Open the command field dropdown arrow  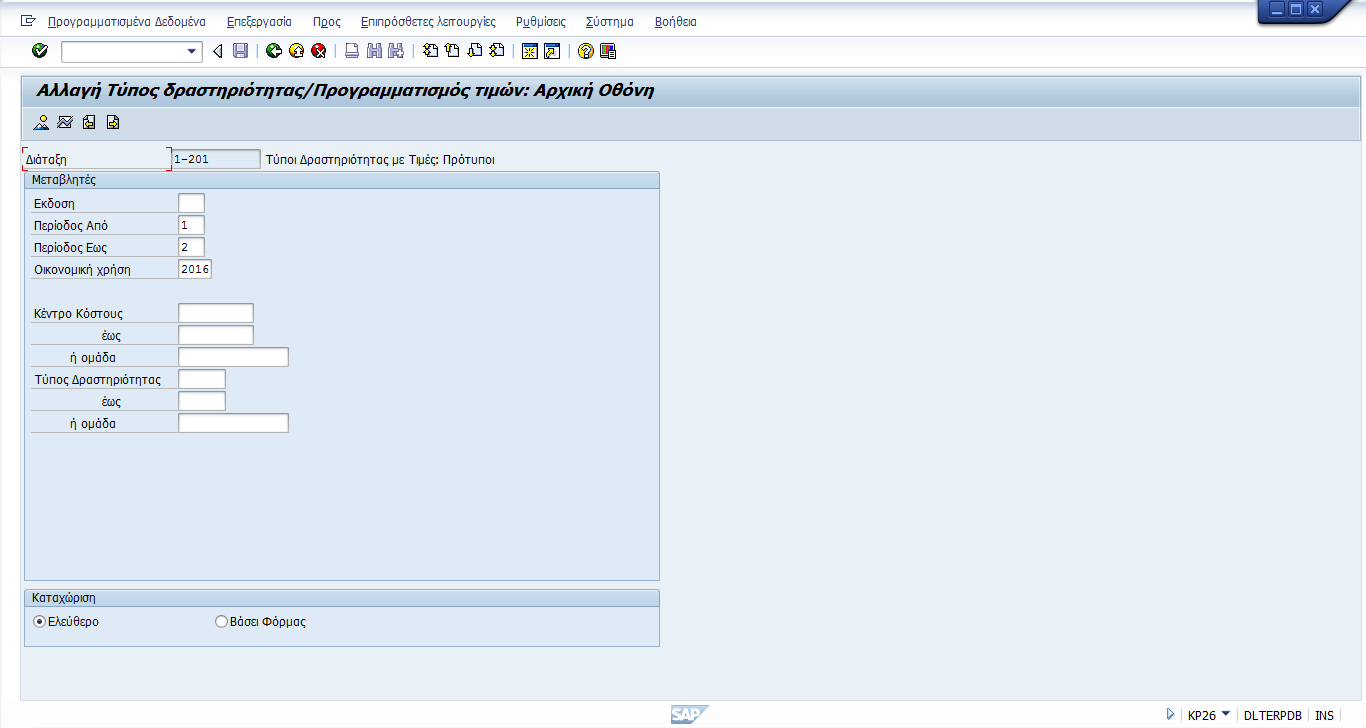click(x=193, y=51)
